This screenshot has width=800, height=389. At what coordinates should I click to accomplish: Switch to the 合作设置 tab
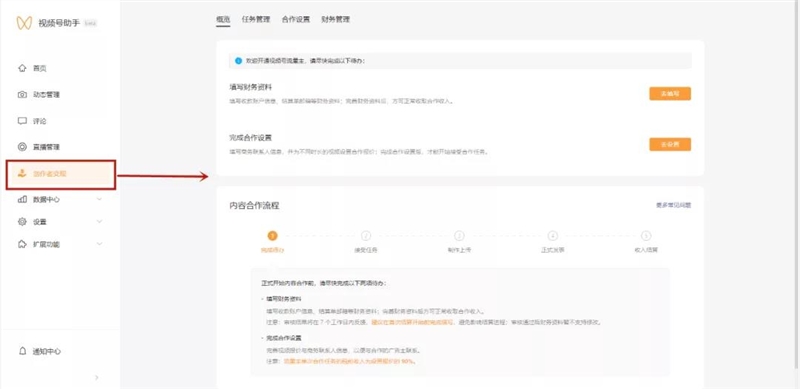295,19
